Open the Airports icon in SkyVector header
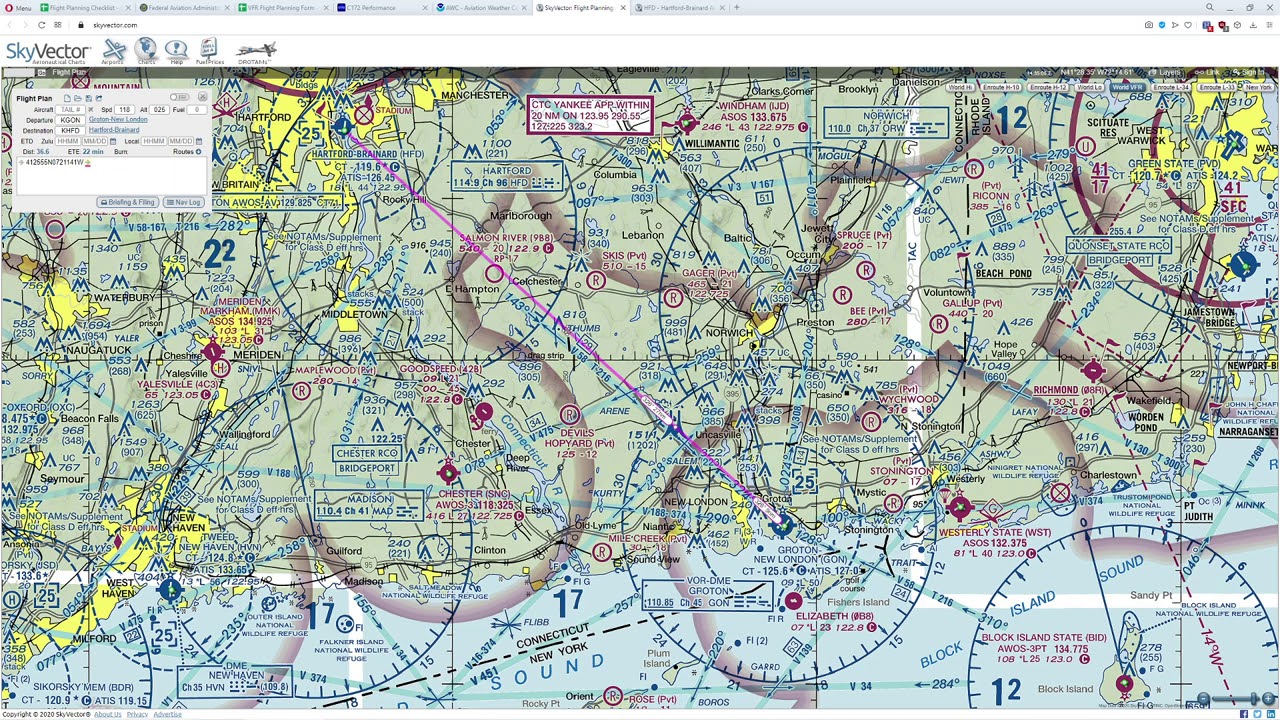The height and width of the screenshot is (720, 1280). (x=114, y=51)
